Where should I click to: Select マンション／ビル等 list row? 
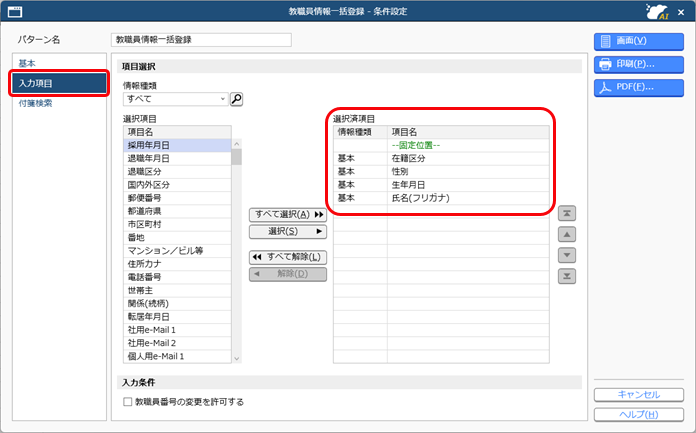(x=177, y=250)
